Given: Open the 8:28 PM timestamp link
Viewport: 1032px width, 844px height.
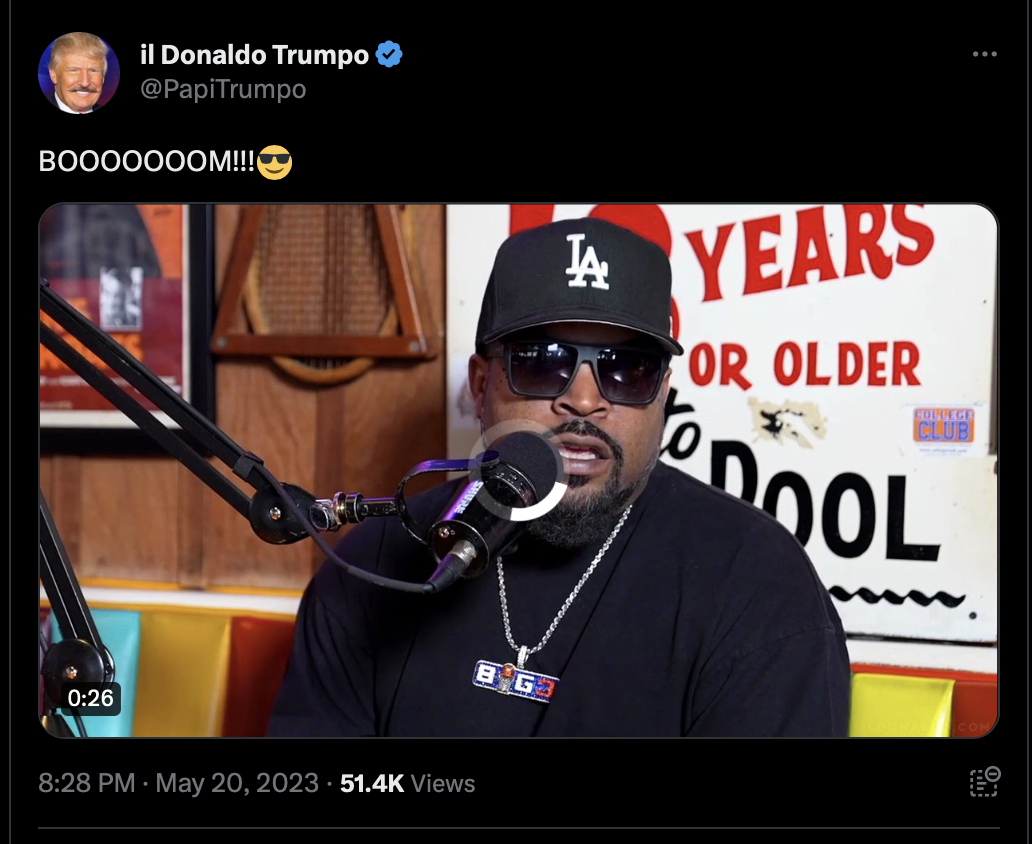Looking at the screenshot, I should [86, 783].
